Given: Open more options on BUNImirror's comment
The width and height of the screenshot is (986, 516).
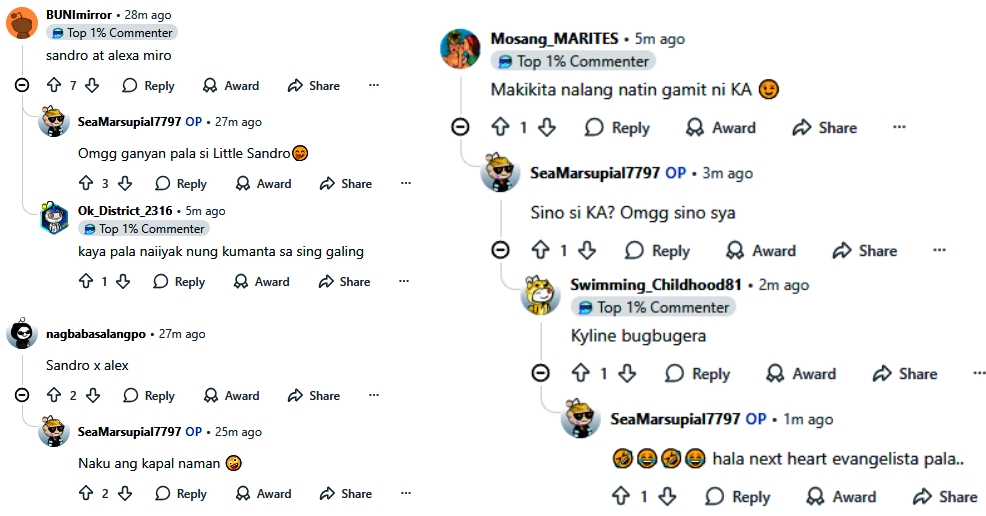Looking at the screenshot, I should (x=374, y=86).
